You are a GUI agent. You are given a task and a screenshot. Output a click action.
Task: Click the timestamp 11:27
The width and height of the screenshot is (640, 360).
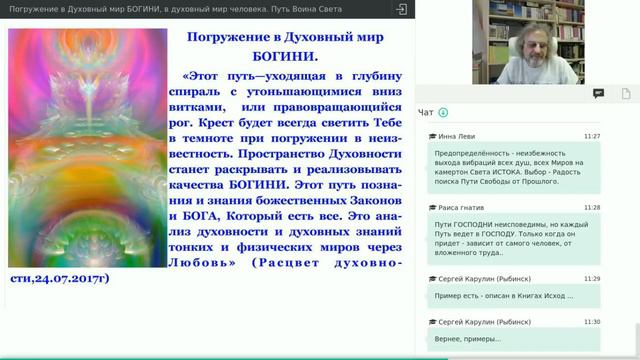click(x=592, y=136)
